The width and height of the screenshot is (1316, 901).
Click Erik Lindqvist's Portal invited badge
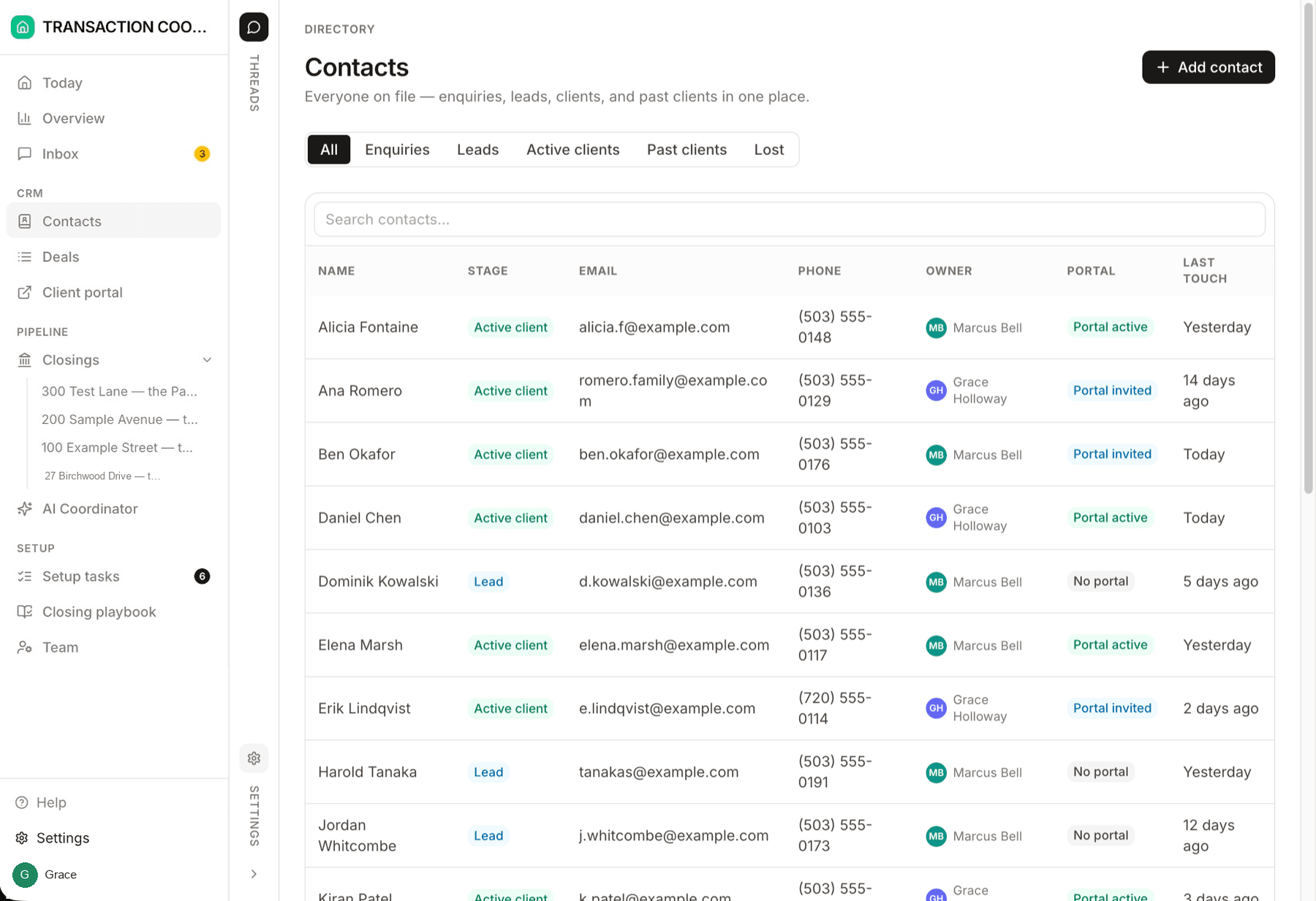[1112, 708]
